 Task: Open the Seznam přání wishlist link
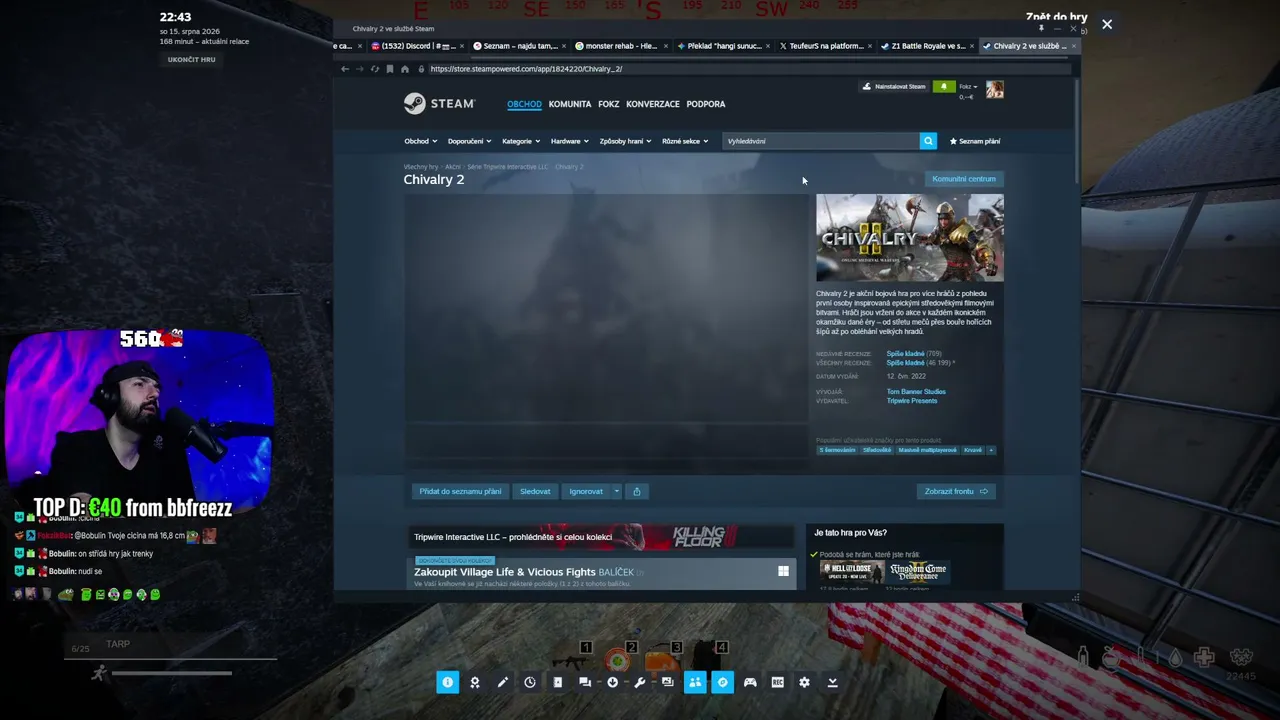pos(975,141)
